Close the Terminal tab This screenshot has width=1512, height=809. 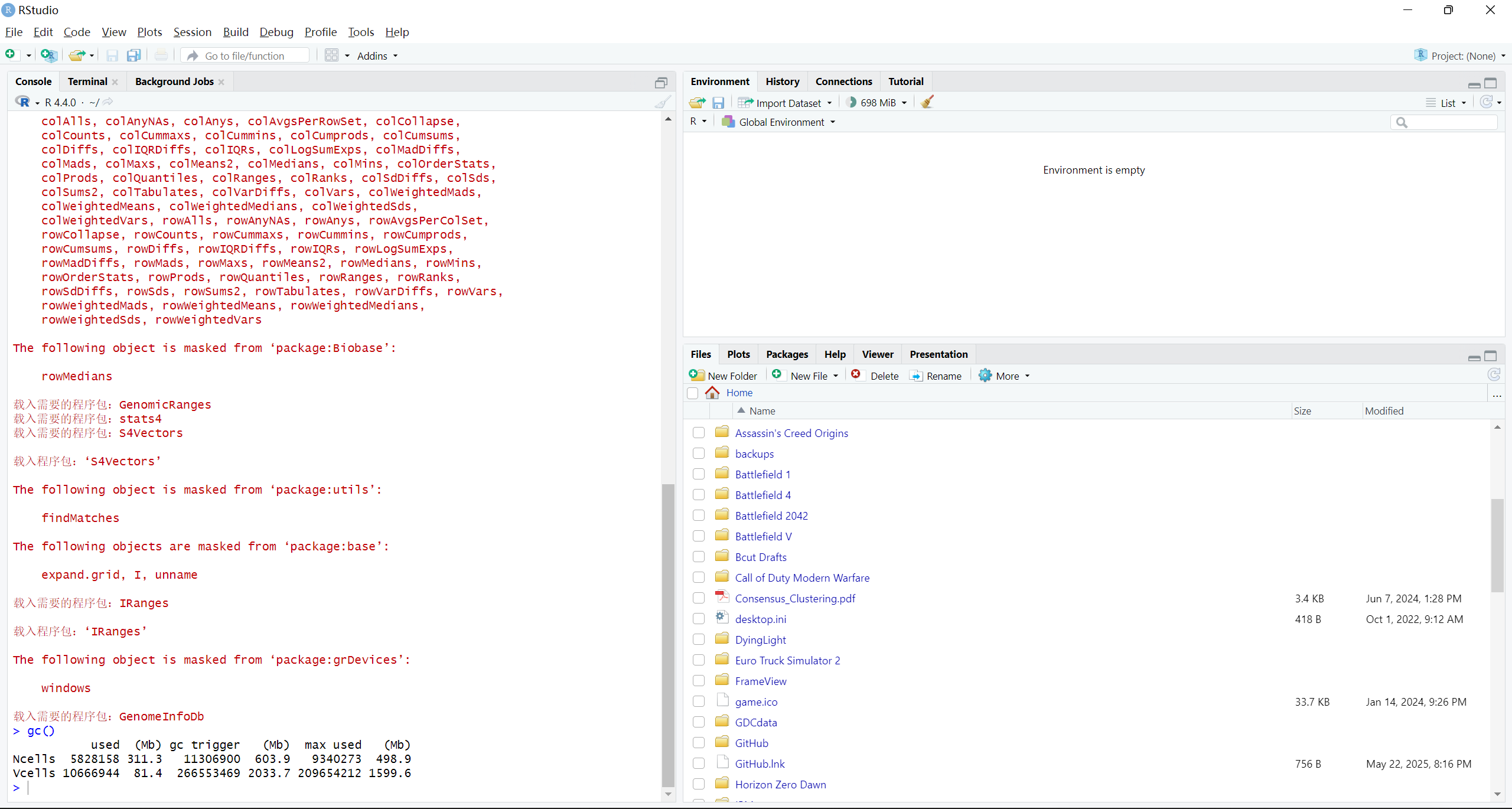pos(115,82)
